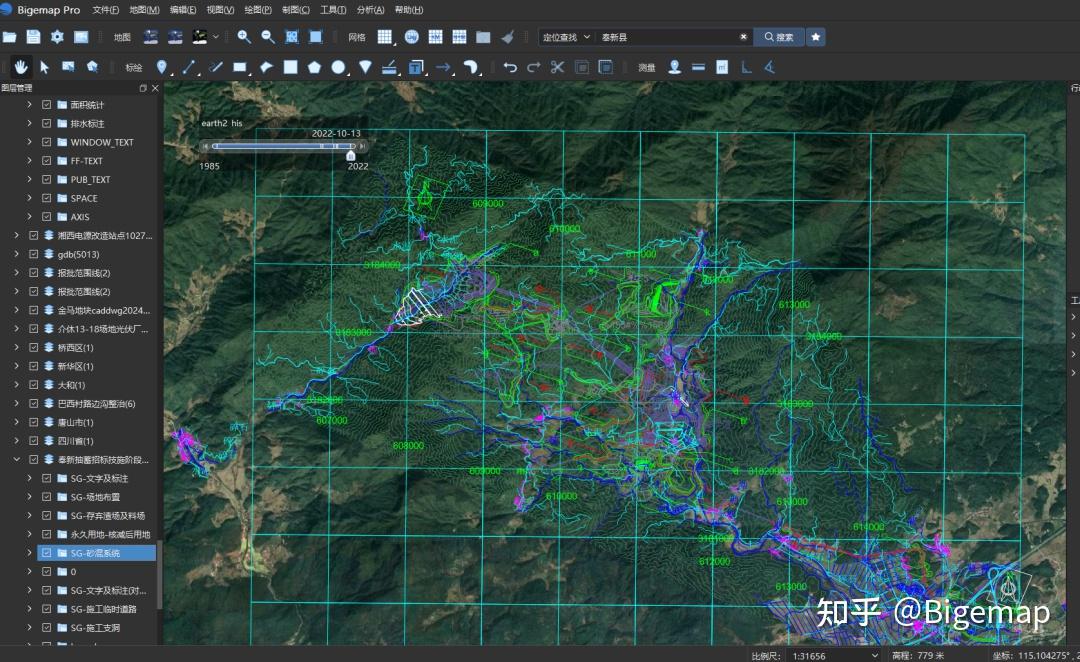Select the angle measure tool

tap(769, 67)
